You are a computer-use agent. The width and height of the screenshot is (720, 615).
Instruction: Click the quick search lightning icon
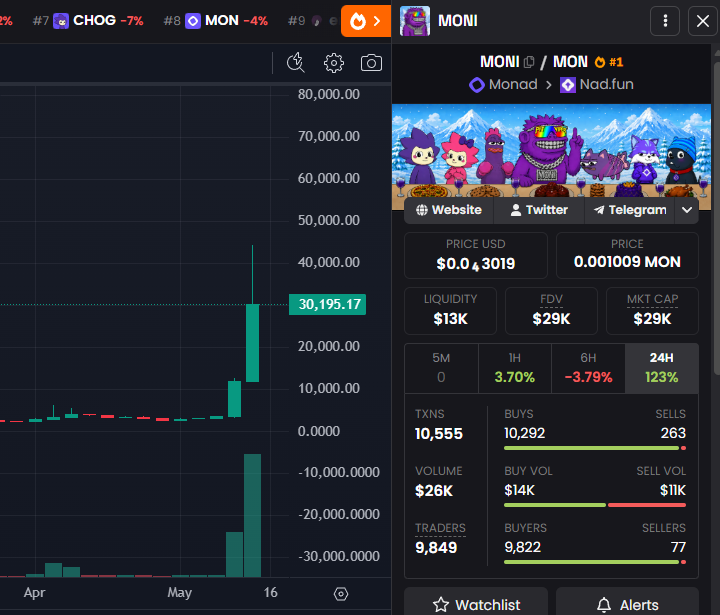click(296, 63)
